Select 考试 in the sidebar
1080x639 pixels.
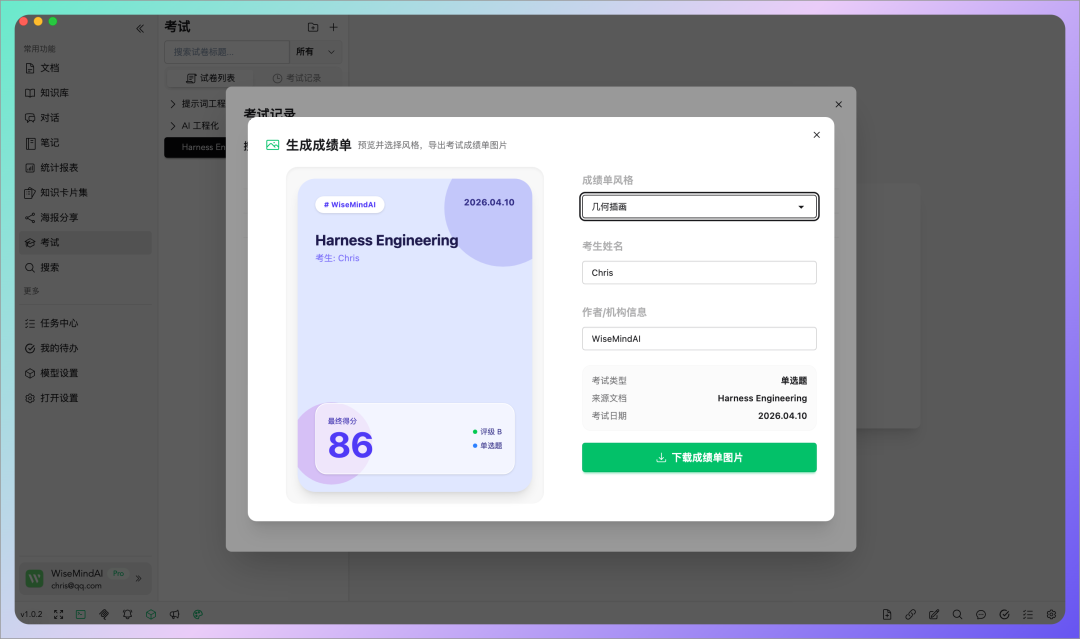(85, 242)
